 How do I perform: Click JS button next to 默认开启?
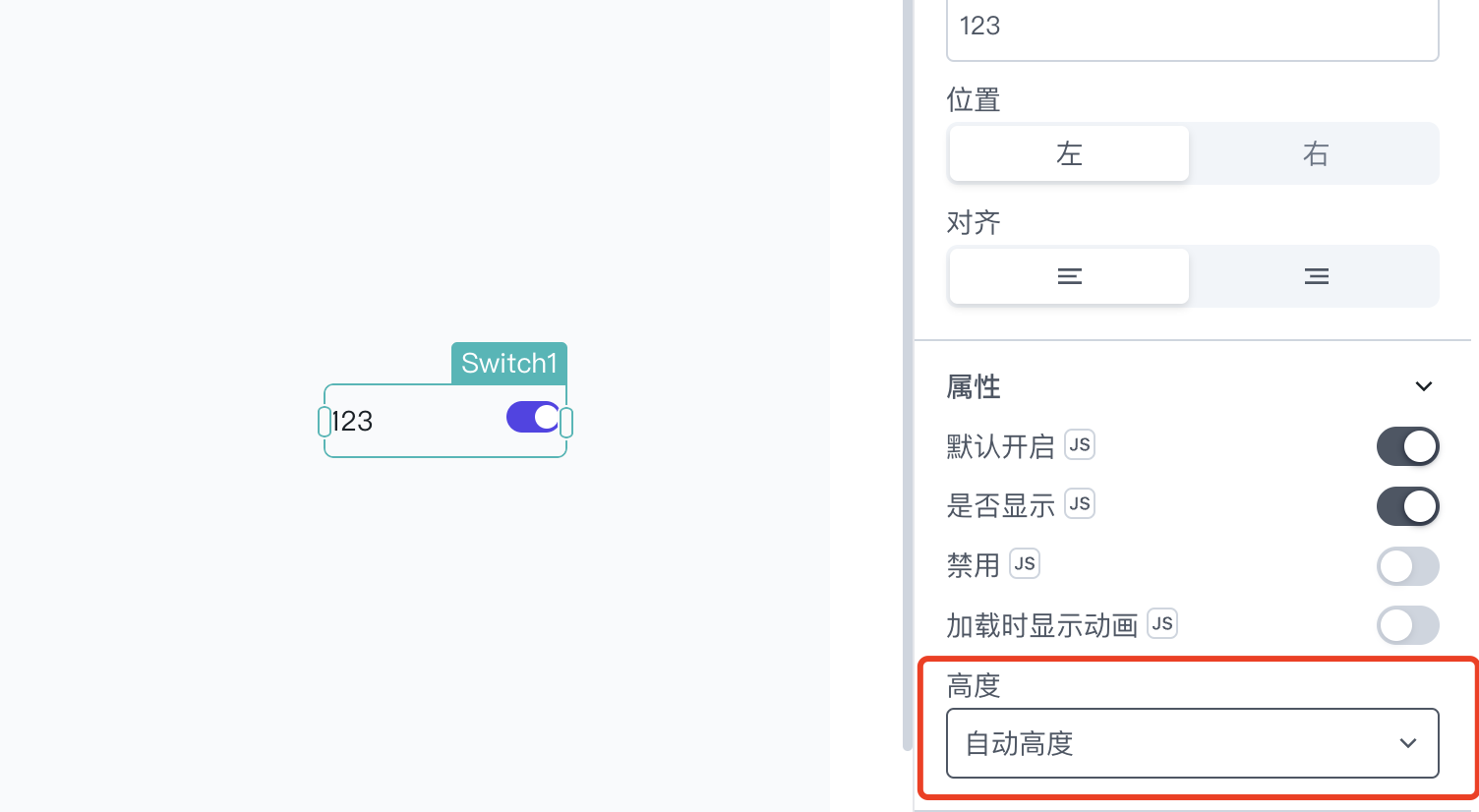point(1080,444)
